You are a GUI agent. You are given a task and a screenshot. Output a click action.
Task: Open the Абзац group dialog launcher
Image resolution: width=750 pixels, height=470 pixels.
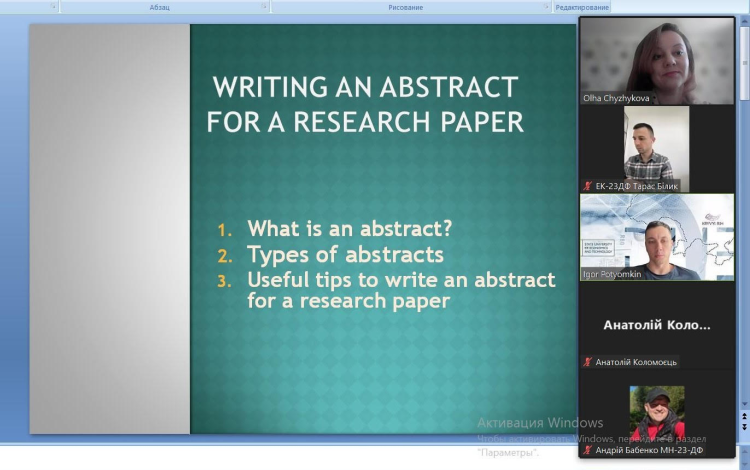[265, 7]
